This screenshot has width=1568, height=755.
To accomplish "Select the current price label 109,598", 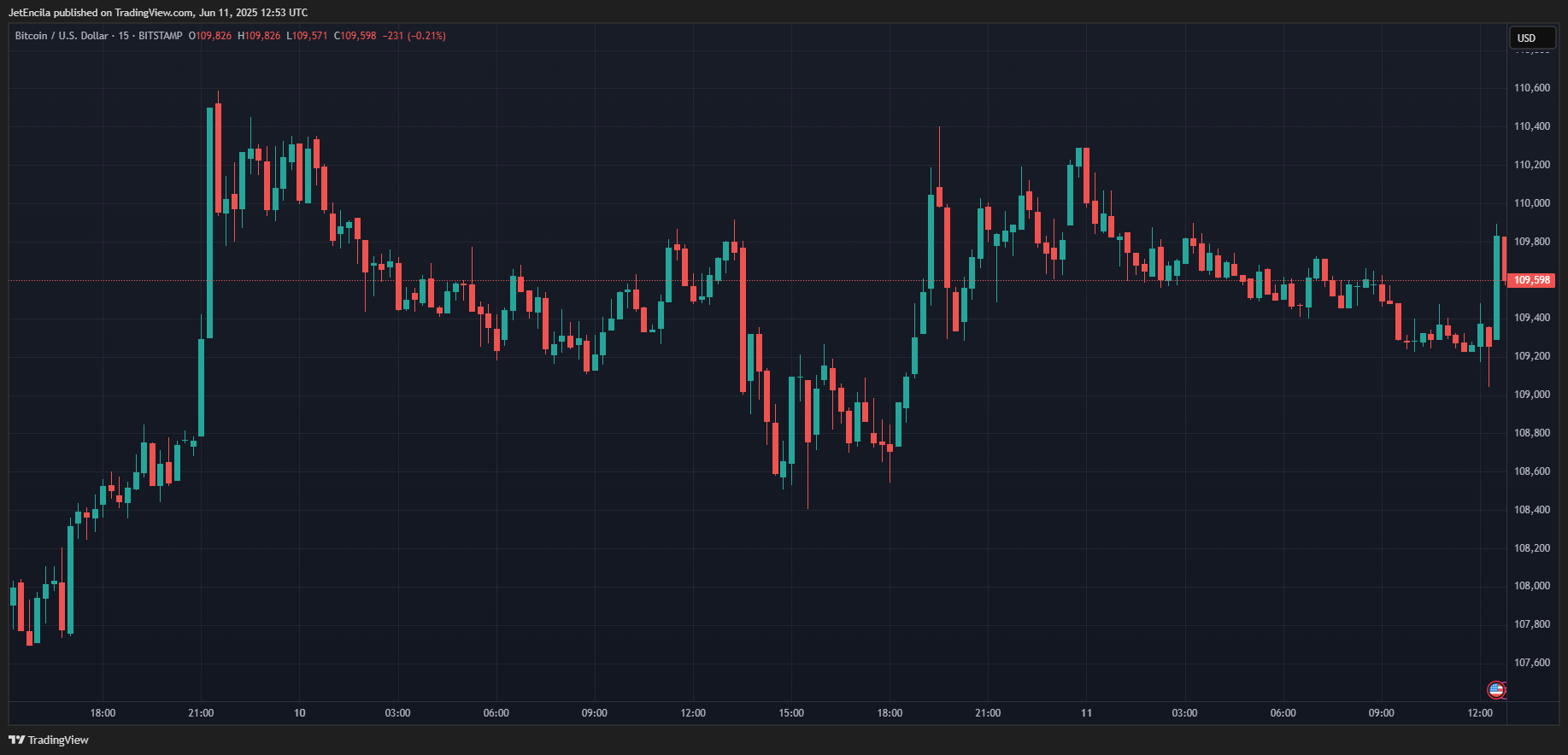I will [x=1531, y=280].
